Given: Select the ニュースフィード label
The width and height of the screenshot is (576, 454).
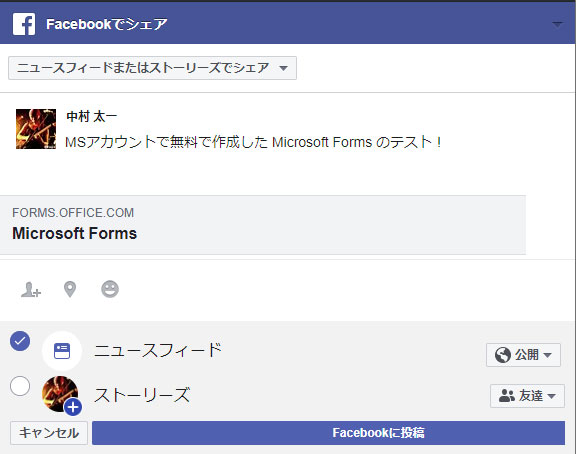Looking at the screenshot, I should point(158,350).
